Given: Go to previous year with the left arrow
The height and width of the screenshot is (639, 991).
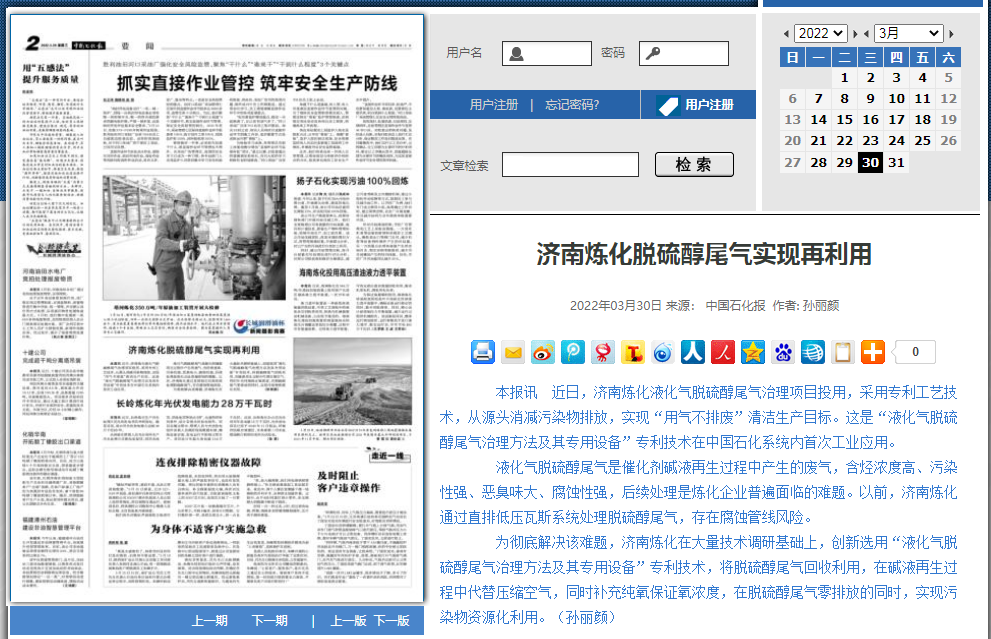Looking at the screenshot, I should [786, 33].
